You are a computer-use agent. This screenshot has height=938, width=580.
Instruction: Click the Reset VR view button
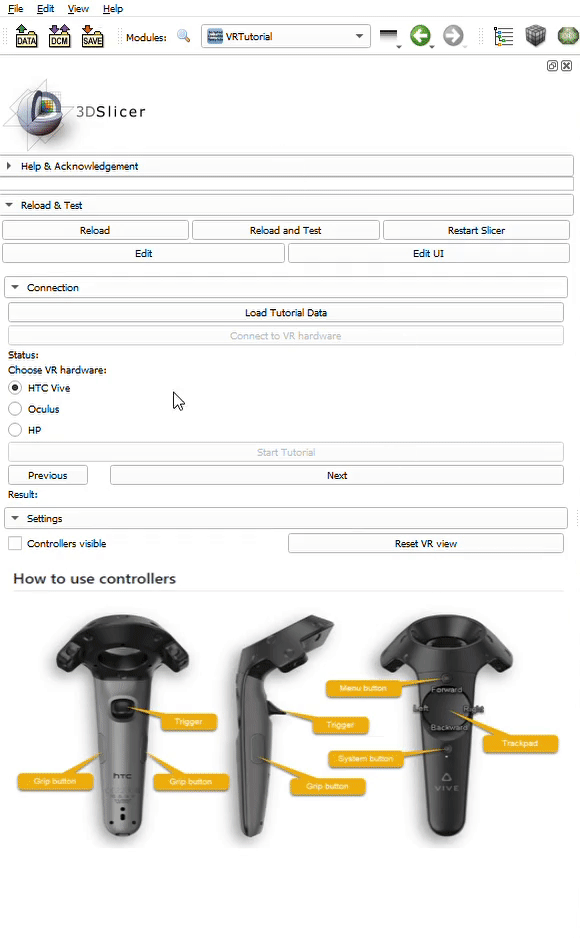426,543
